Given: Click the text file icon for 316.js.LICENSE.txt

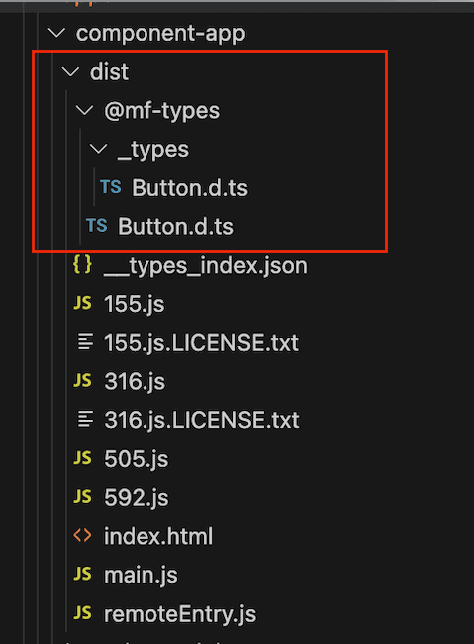Looking at the screenshot, I should pyautogui.click(x=85, y=419).
